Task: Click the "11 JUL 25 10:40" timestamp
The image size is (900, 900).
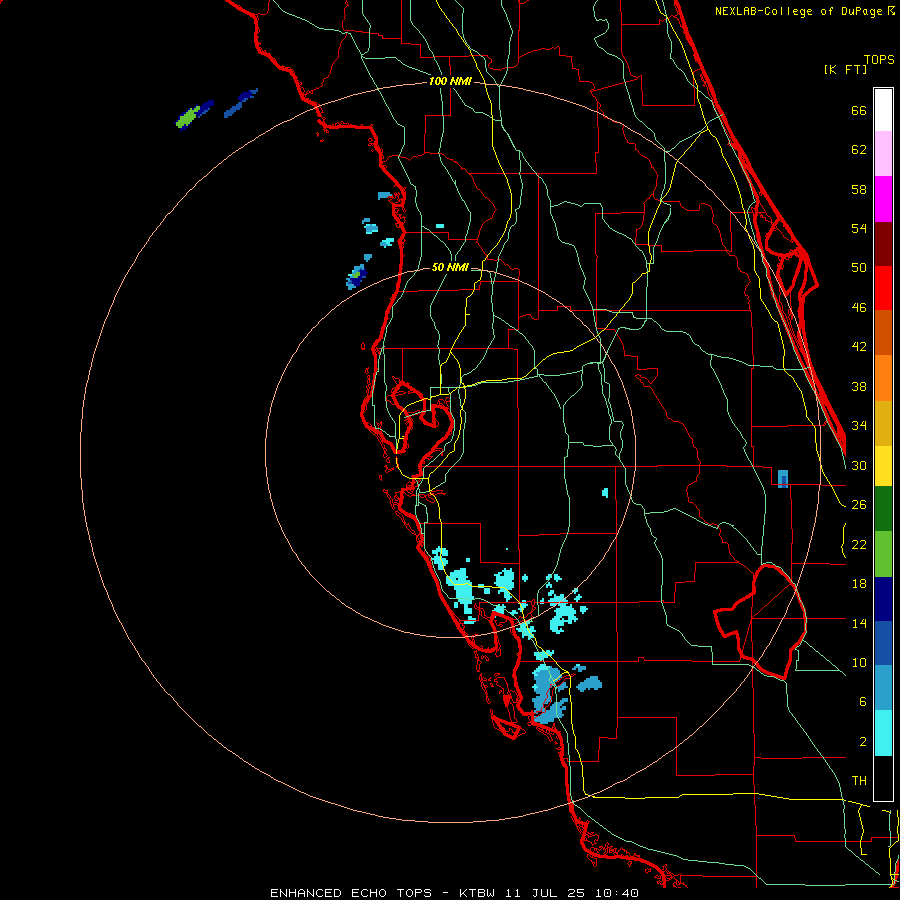Action: click(572, 893)
